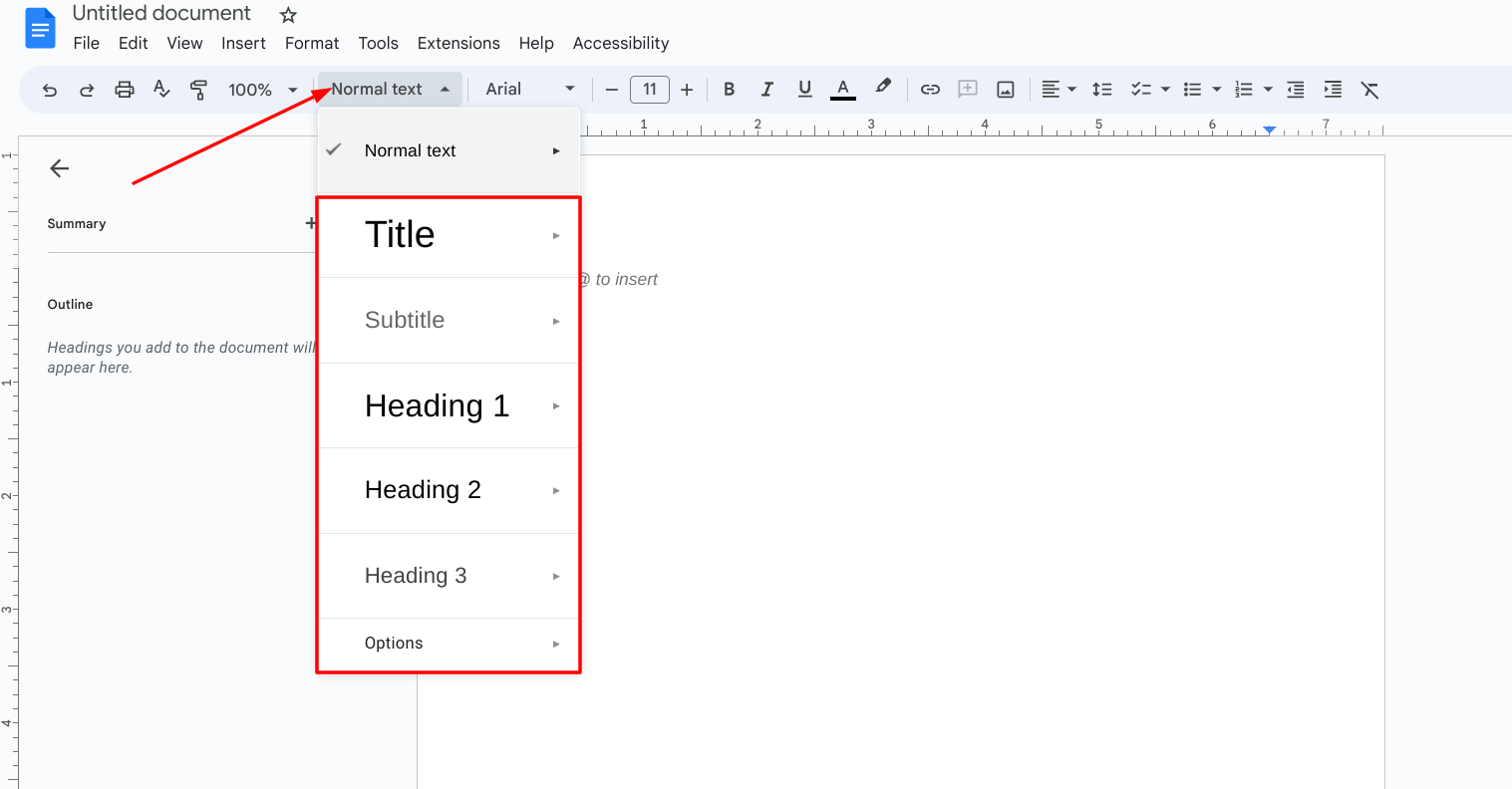Print the document using printer icon
This screenshot has width=1512, height=789.
(125, 90)
